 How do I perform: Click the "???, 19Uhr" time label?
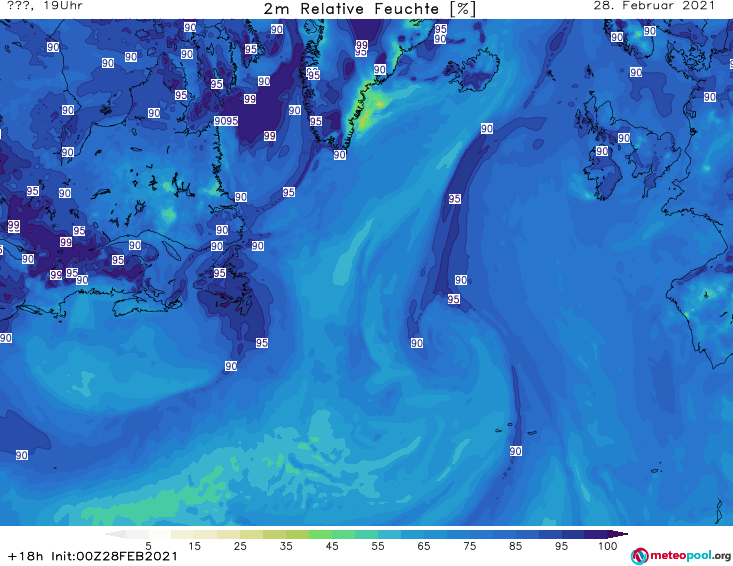(45, 6)
